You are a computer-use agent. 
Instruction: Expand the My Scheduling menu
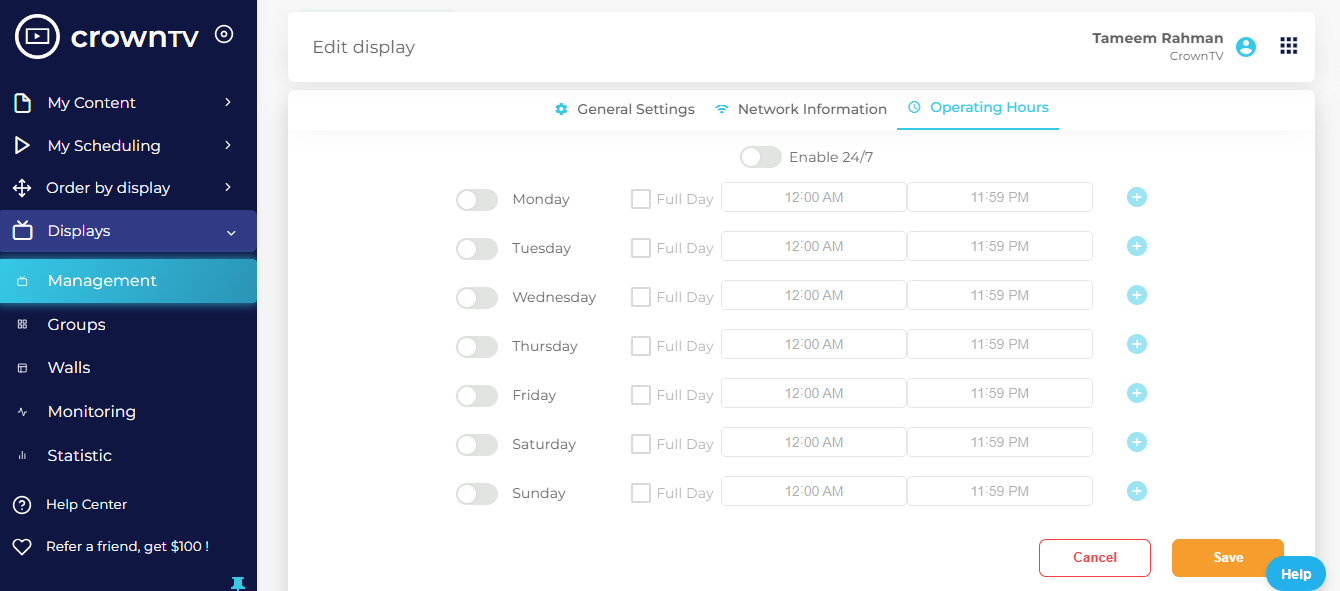[x=104, y=145]
